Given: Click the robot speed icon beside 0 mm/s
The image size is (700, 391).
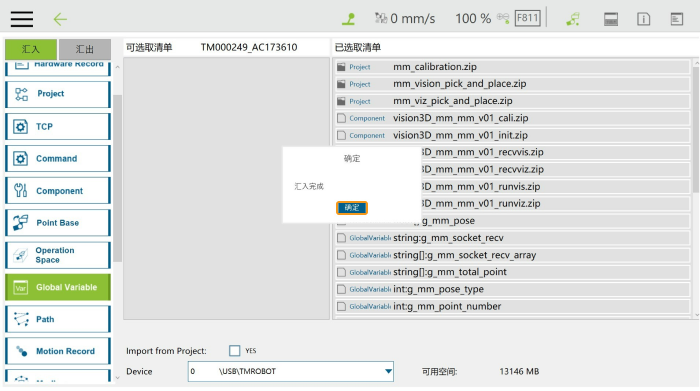Looking at the screenshot, I should 381,18.
